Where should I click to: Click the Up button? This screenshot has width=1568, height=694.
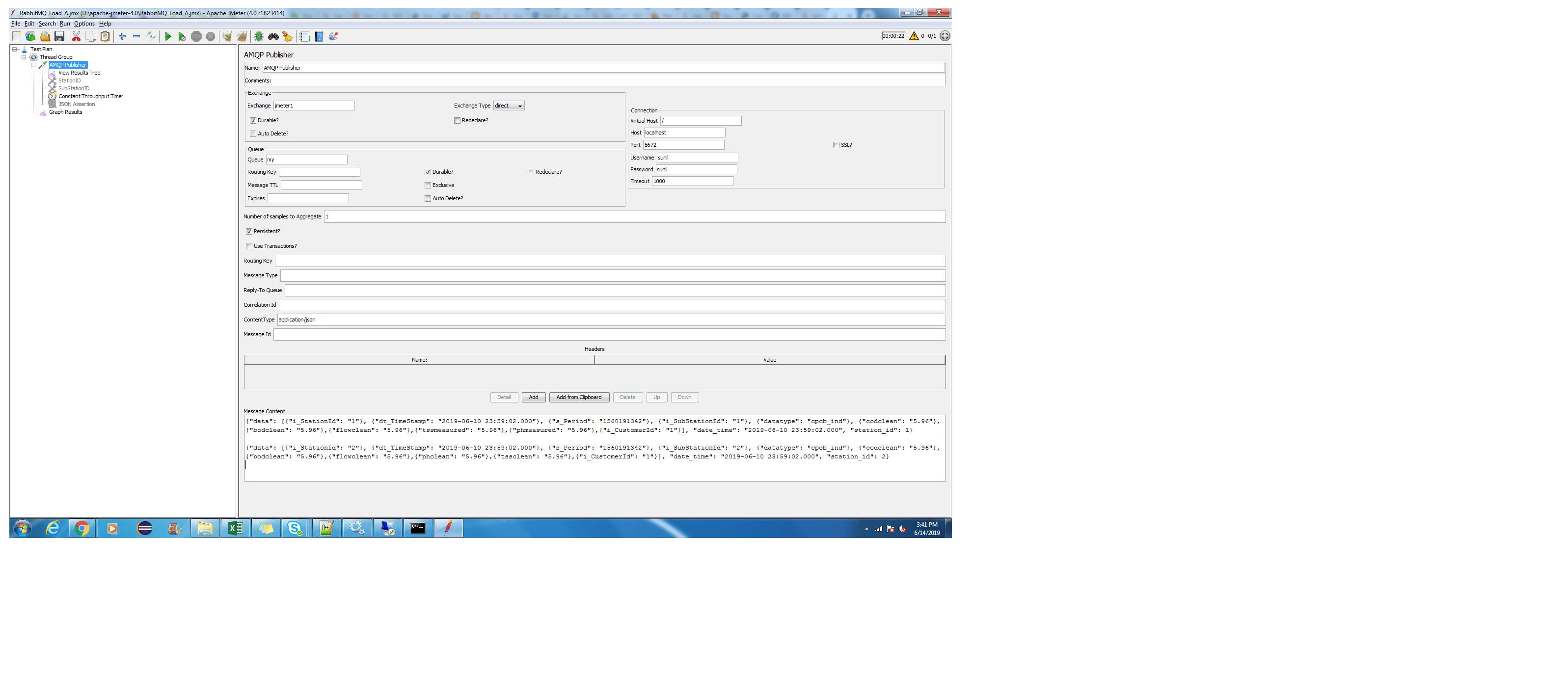click(657, 398)
